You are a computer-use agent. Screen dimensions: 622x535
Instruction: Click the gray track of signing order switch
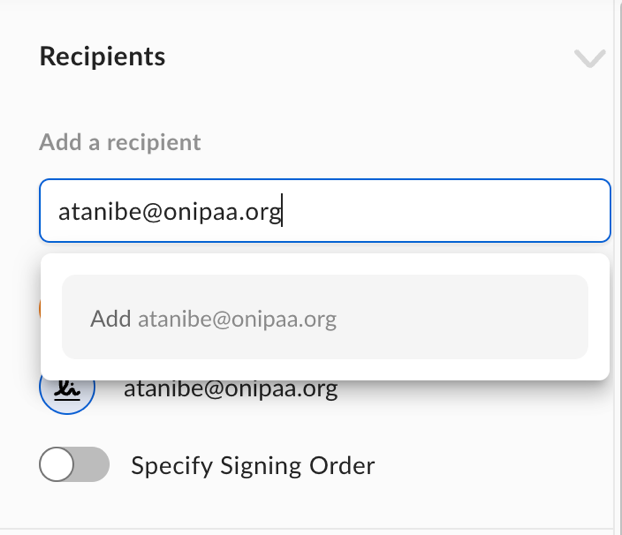92,464
